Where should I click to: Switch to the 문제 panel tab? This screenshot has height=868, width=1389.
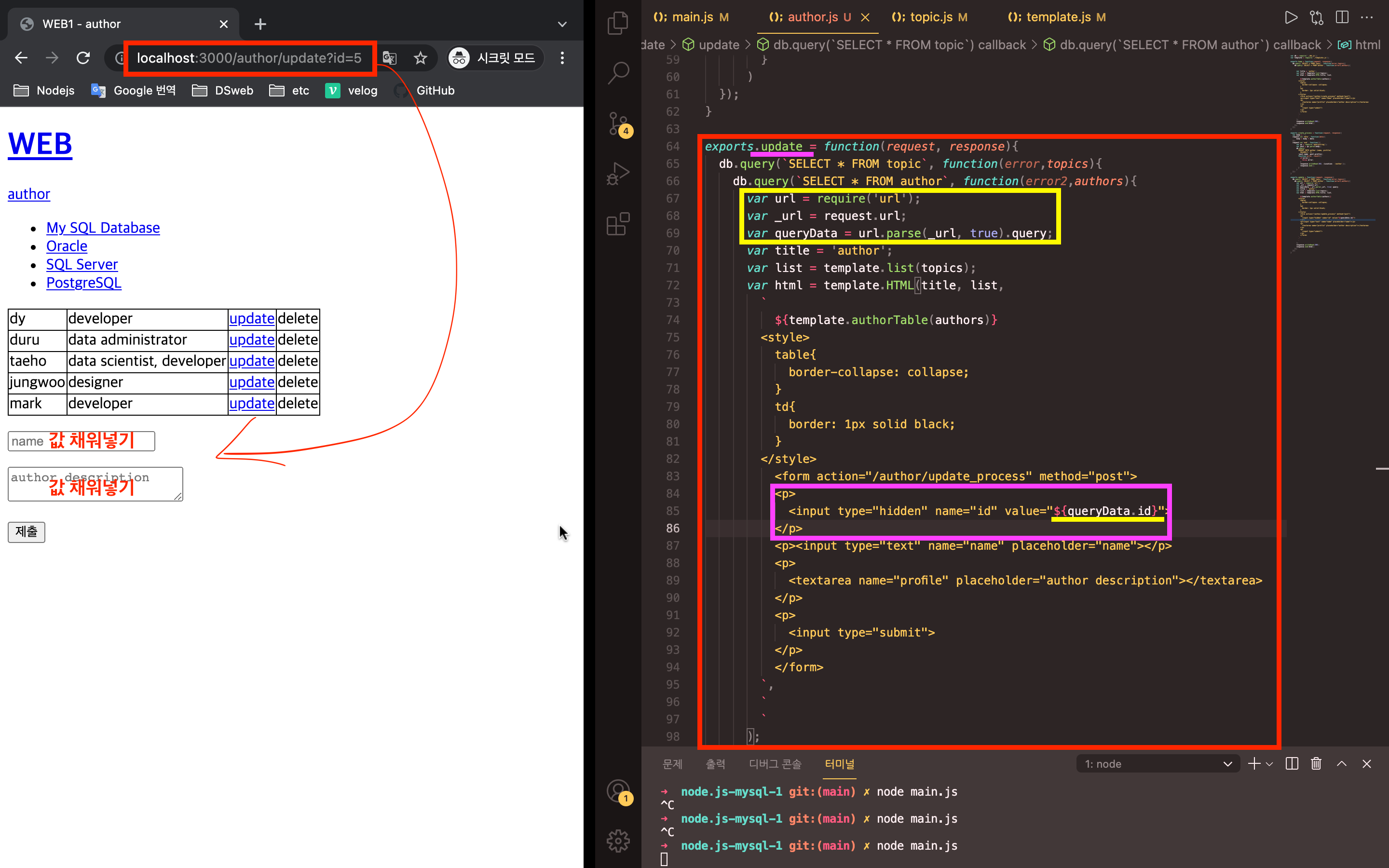(x=672, y=763)
